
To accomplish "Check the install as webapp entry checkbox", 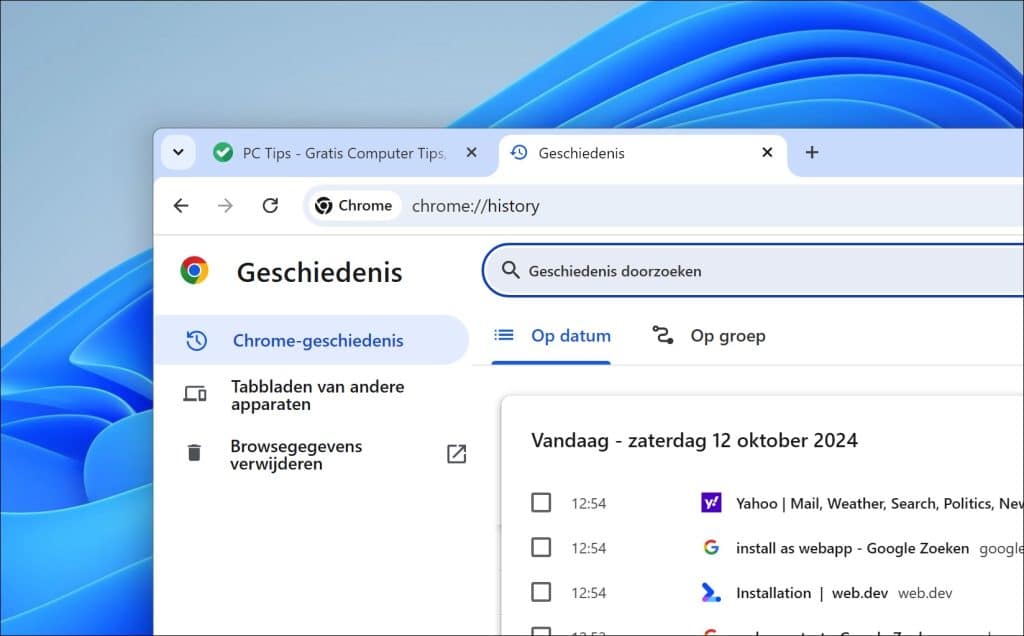I will pyautogui.click(x=541, y=547).
